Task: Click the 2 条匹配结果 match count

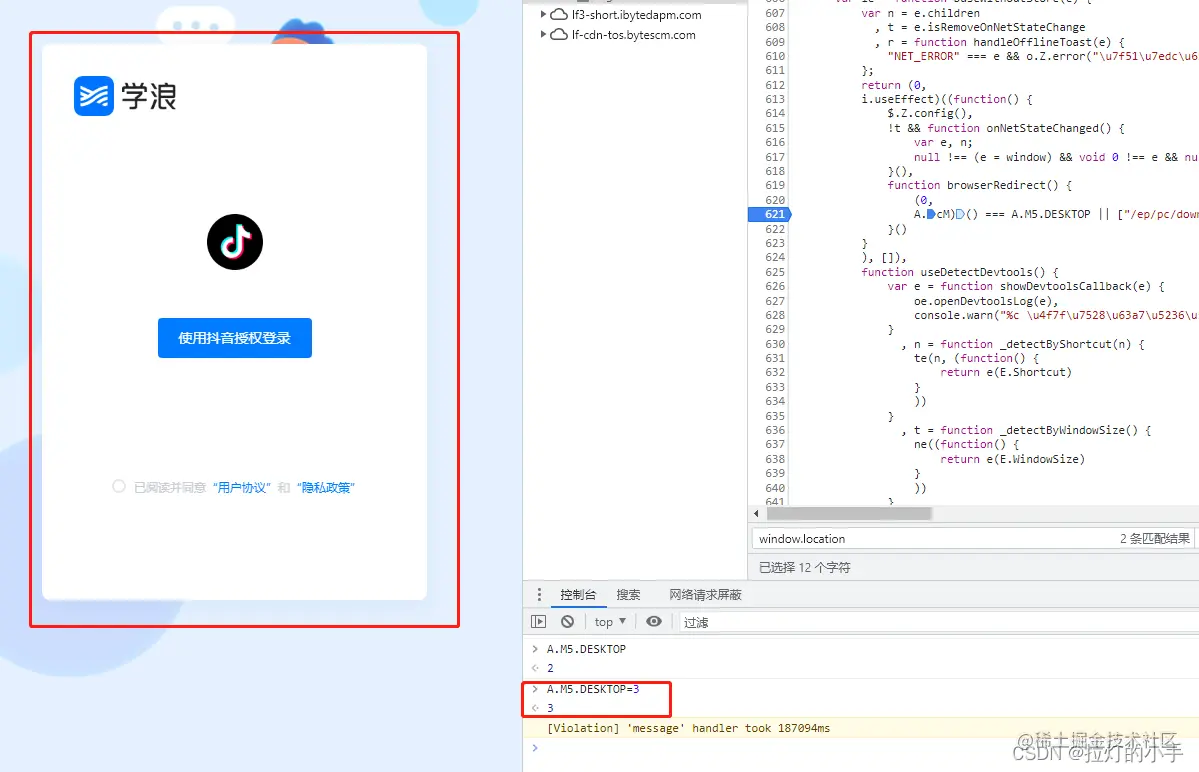Action: click(1155, 539)
